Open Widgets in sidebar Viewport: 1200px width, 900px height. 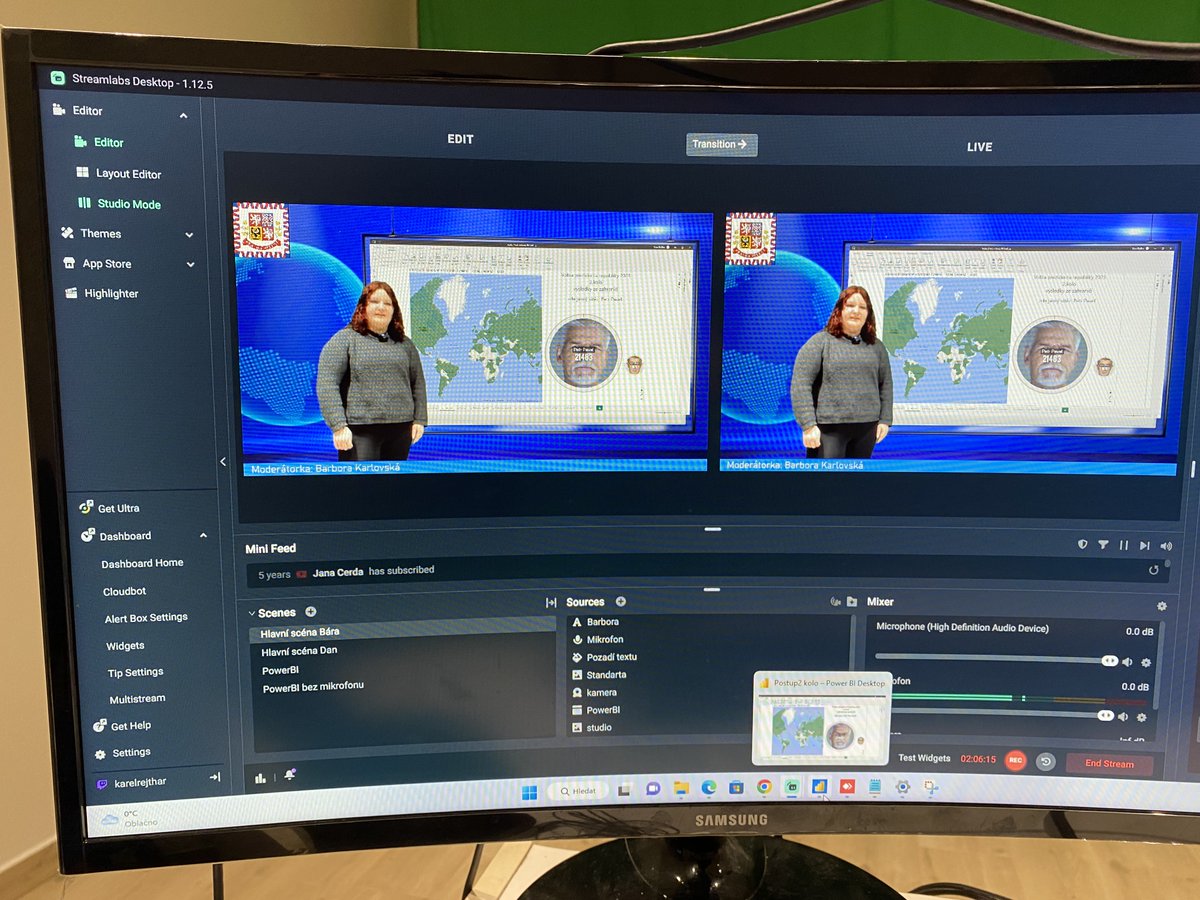[125, 646]
